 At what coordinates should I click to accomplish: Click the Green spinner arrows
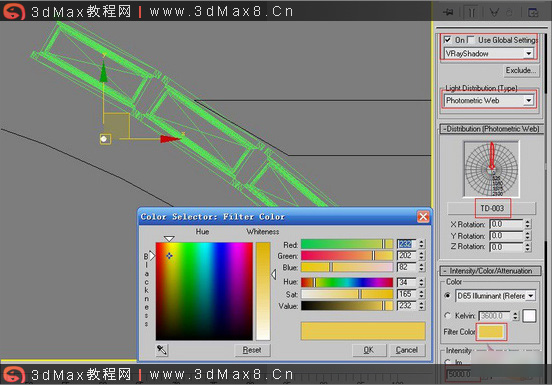pos(422,255)
